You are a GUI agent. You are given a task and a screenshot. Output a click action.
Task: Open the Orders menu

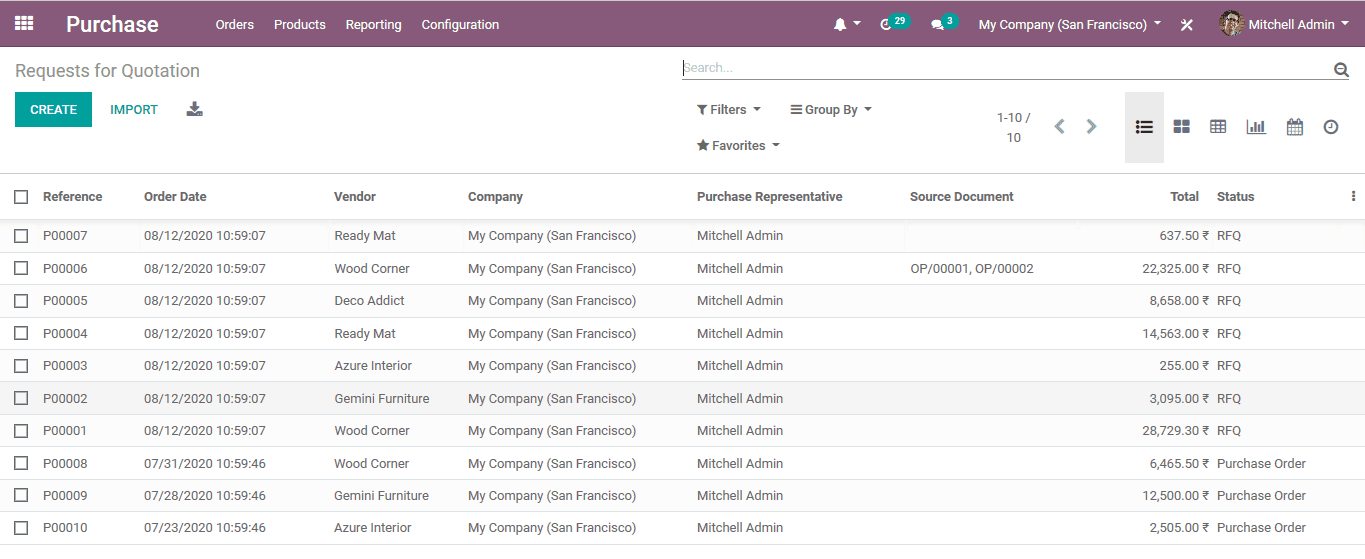point(235,24)
